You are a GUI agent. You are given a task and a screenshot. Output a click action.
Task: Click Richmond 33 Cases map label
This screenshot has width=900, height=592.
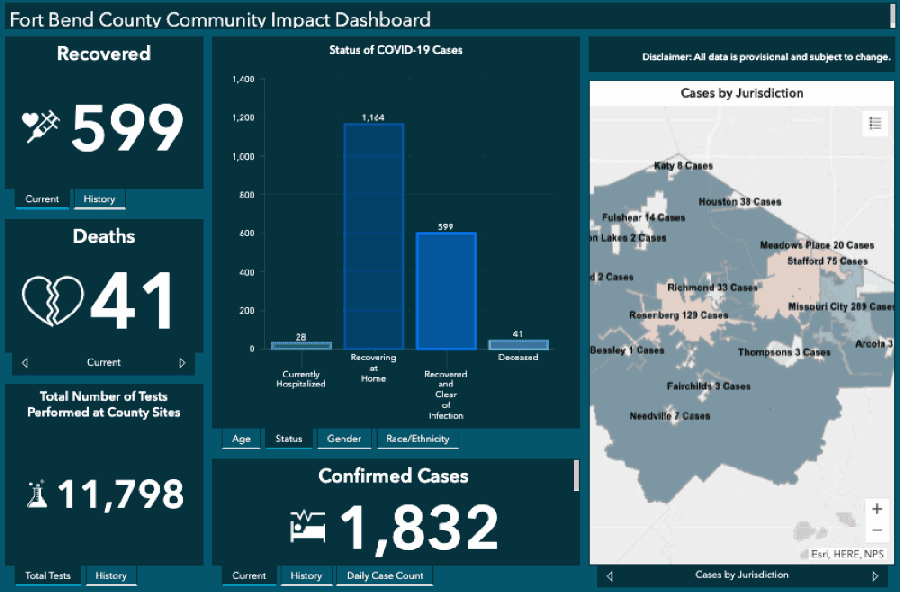tap(712, 287)
